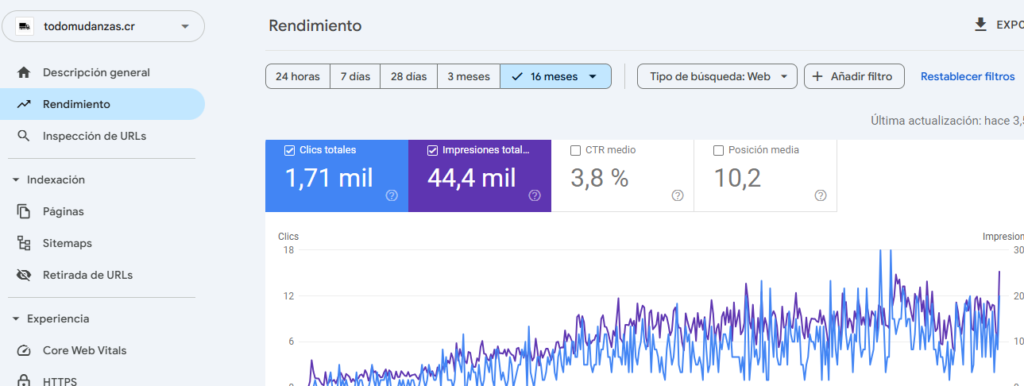Select the 28 días date tab

tap(409, 76)
